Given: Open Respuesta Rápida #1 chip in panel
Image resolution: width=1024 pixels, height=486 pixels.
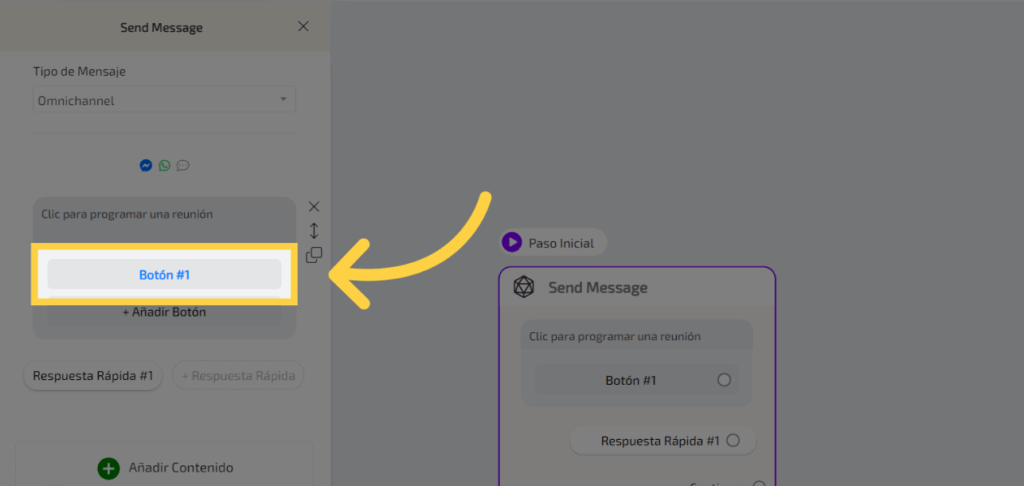Looking at the screenshot, I should [x=92, y=376].
